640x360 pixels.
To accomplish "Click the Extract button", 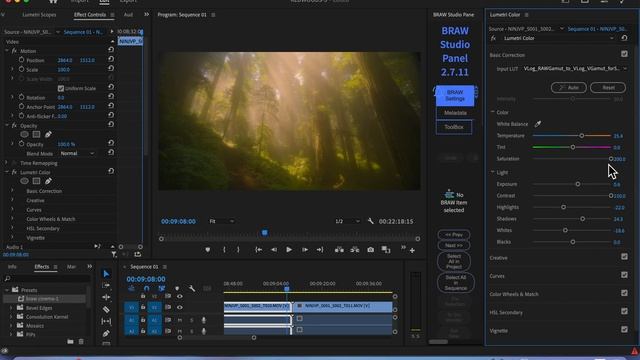I will pyautogui.click(x=355, y=250).
